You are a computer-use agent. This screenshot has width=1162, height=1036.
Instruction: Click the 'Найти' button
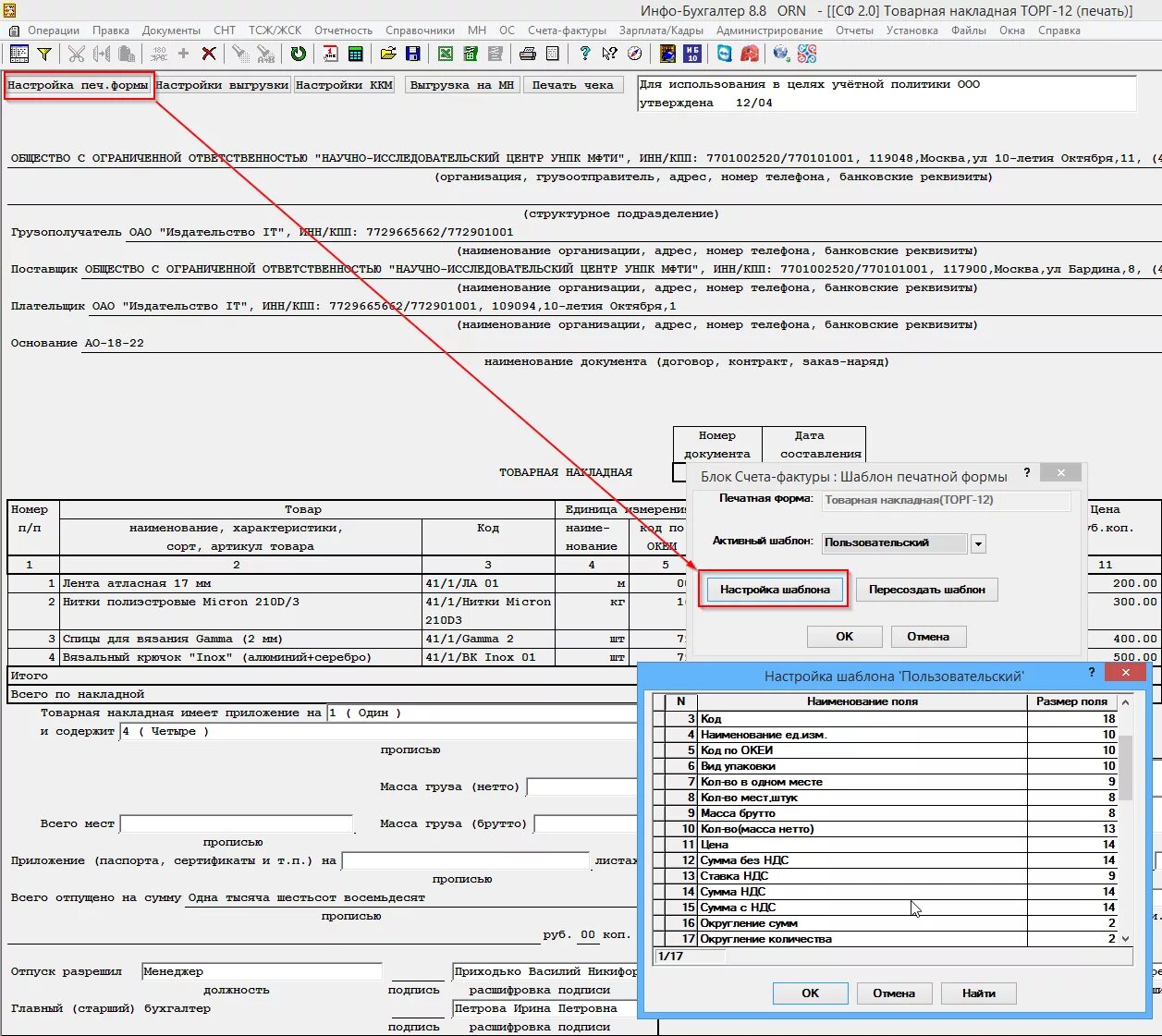tap(978, 993)
